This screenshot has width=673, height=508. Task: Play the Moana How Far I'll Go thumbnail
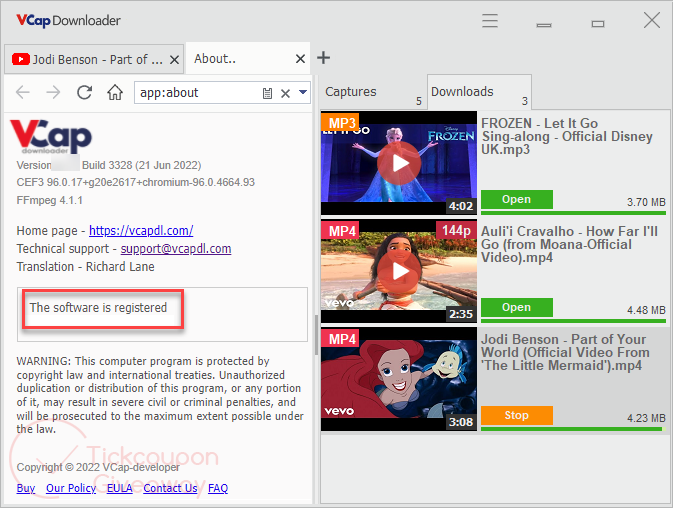[399, 271]
